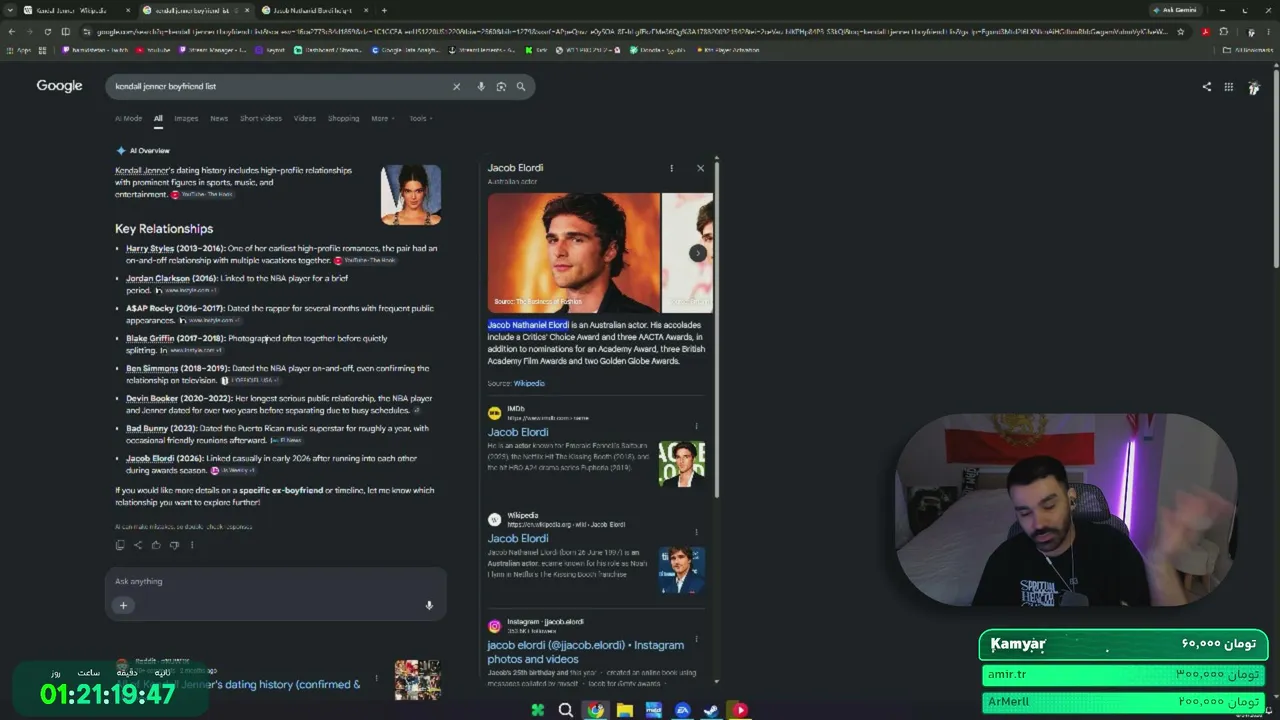
Task: Click the main Jacob Elordi photo
Action: click(x=574, y=253)
